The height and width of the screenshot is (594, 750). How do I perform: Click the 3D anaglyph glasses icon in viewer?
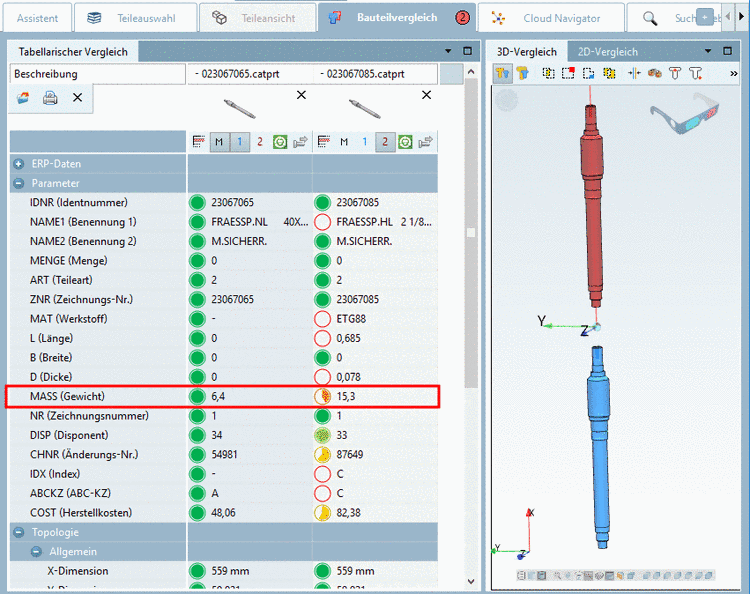tap(684, 113)
